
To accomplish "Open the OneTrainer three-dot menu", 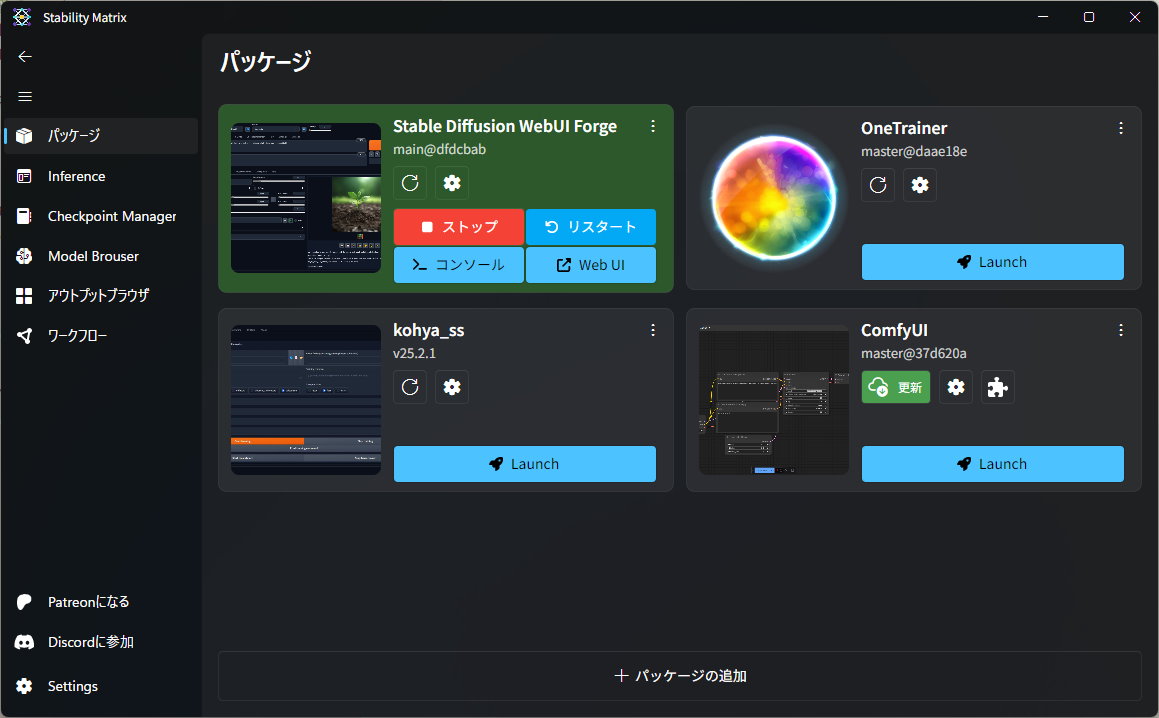I will pyautogui.click(x=1121, y=128).
